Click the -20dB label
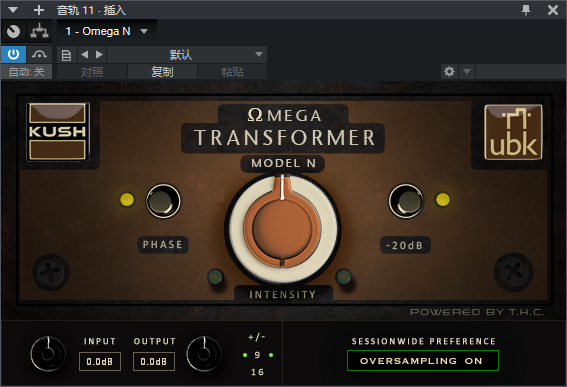 tap(405, 246)
